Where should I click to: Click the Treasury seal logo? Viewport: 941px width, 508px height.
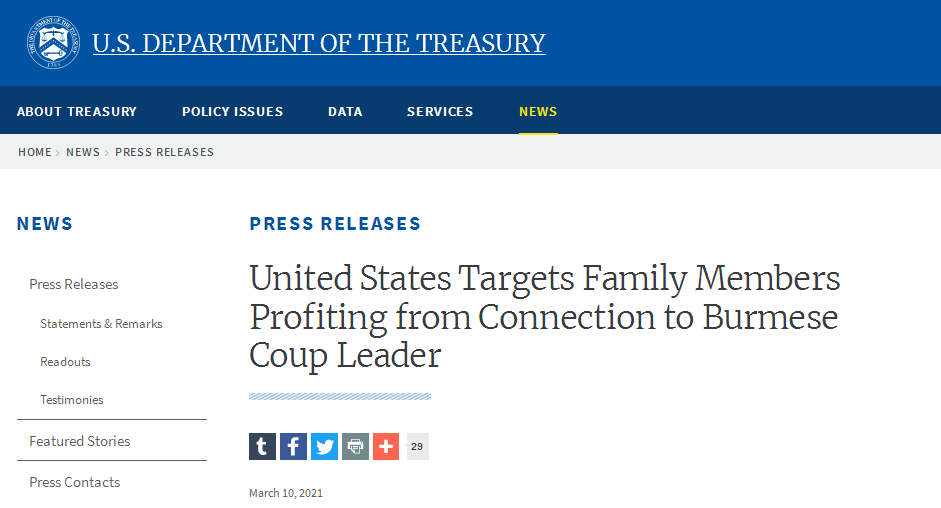click(53, 43)
